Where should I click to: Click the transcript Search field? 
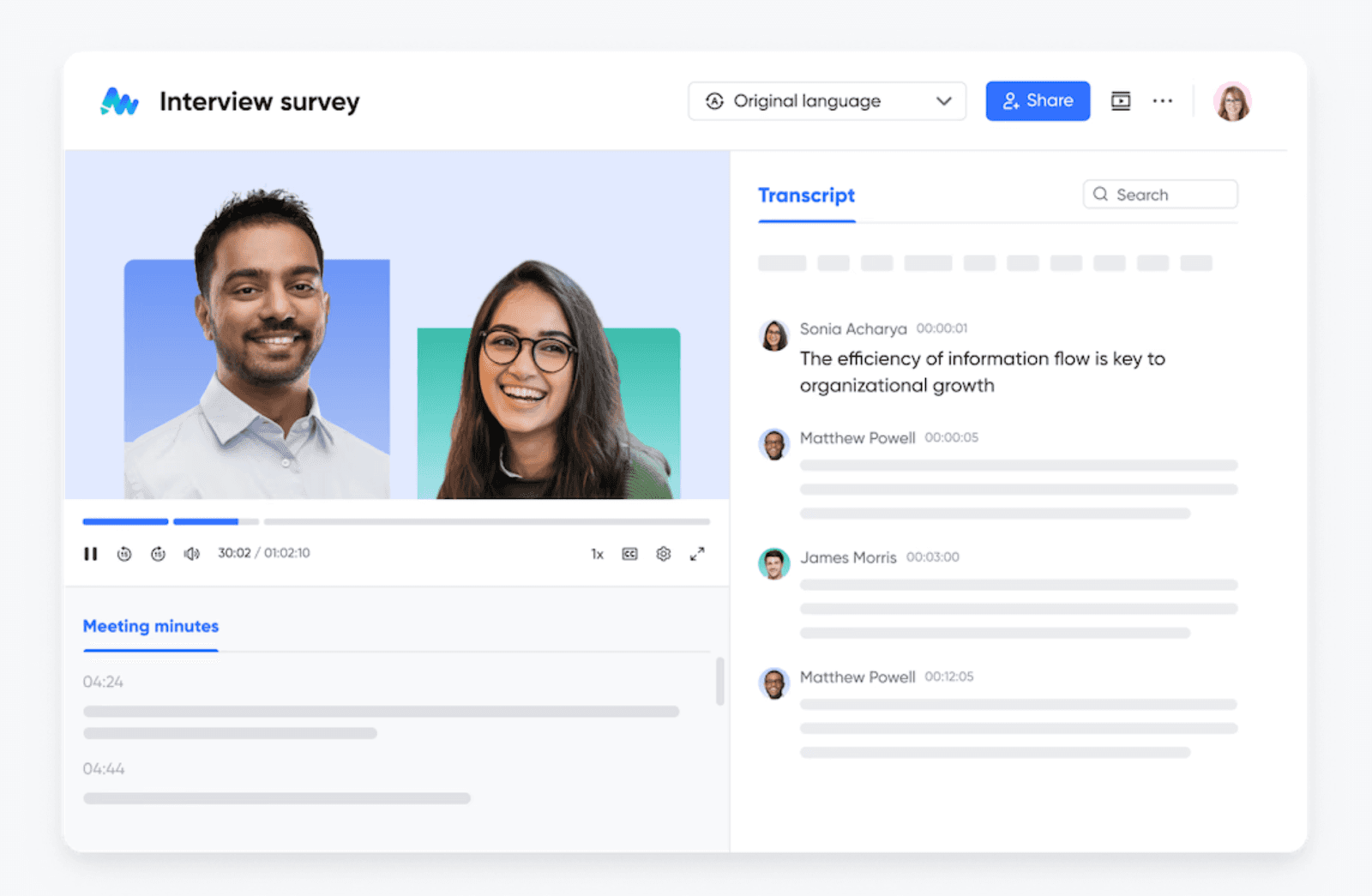(x=1160, y=195)
